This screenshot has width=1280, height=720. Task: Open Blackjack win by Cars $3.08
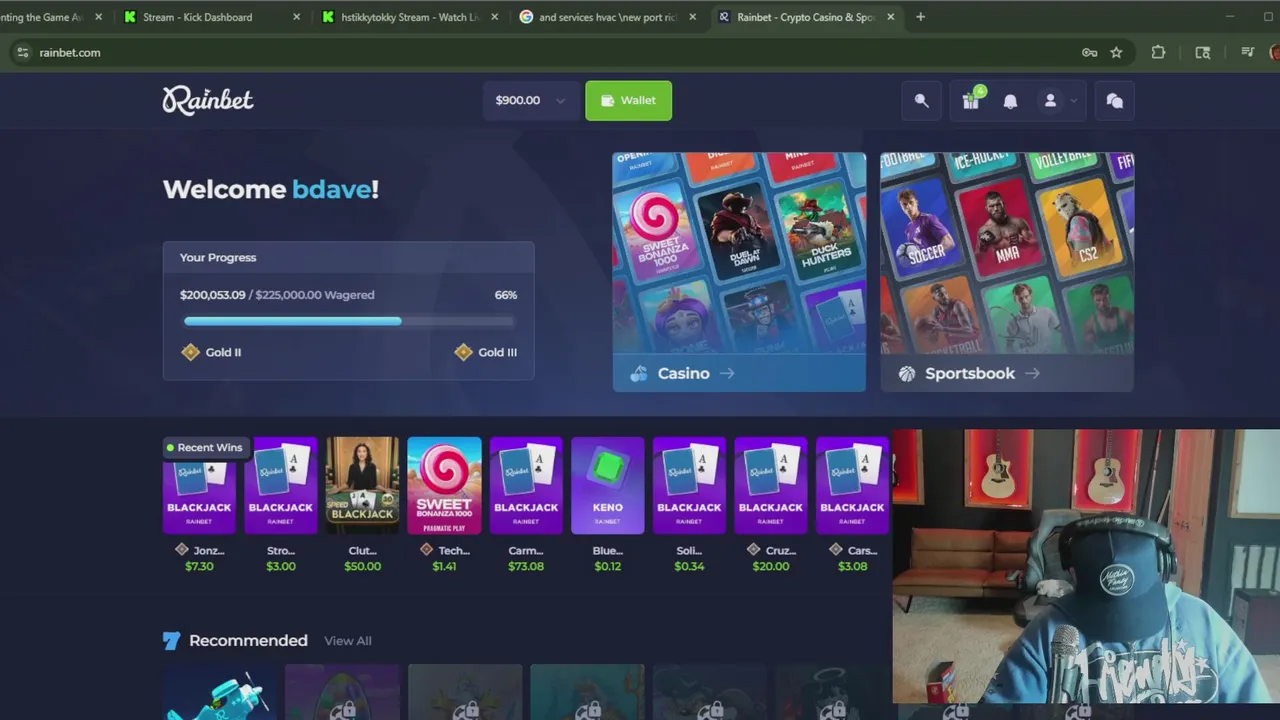[852, 485]
